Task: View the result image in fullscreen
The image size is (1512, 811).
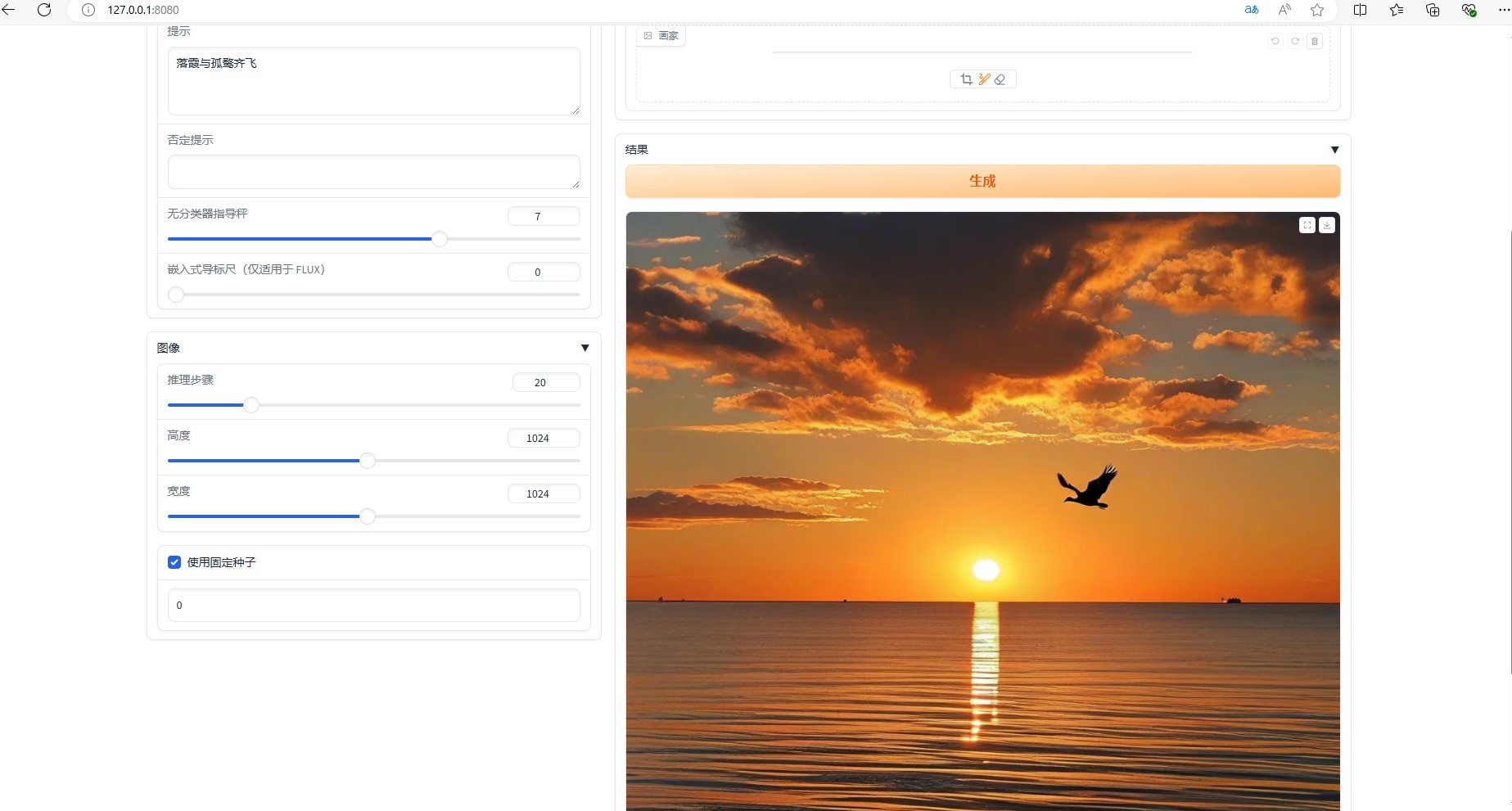Action: pos(1307,225)
